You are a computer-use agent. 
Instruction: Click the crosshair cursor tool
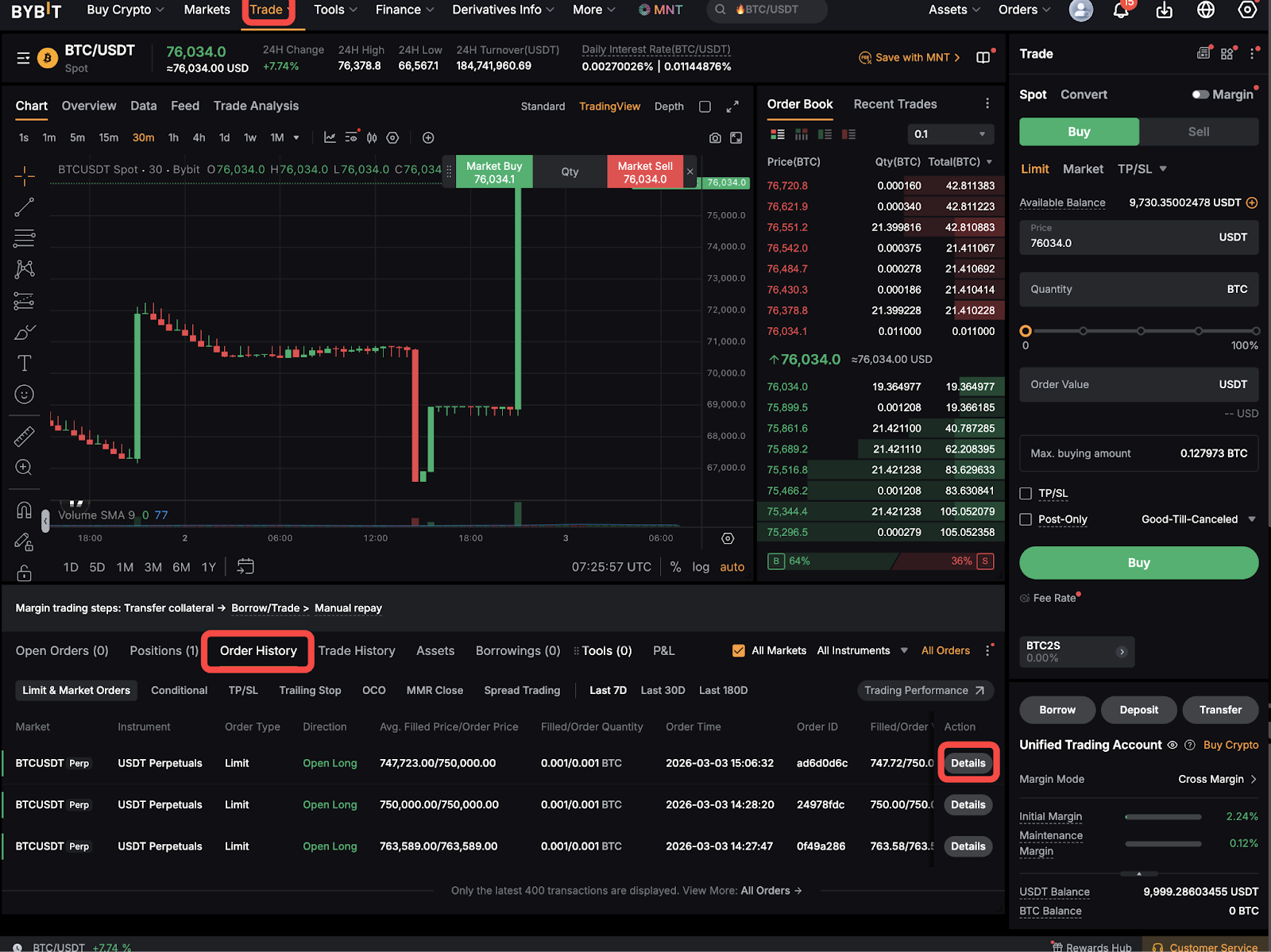(x=24, y=175)
